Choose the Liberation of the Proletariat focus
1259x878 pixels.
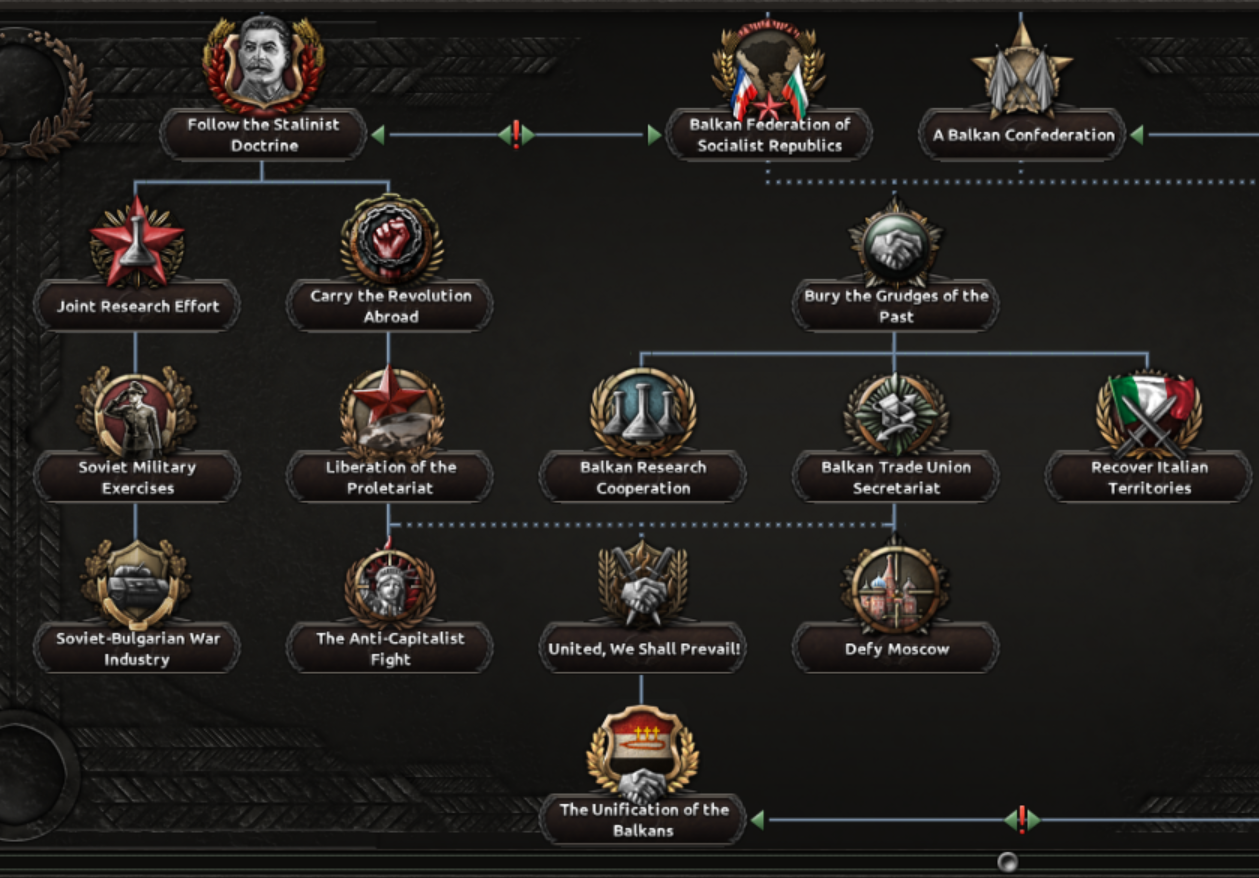[x=390, y=477]
